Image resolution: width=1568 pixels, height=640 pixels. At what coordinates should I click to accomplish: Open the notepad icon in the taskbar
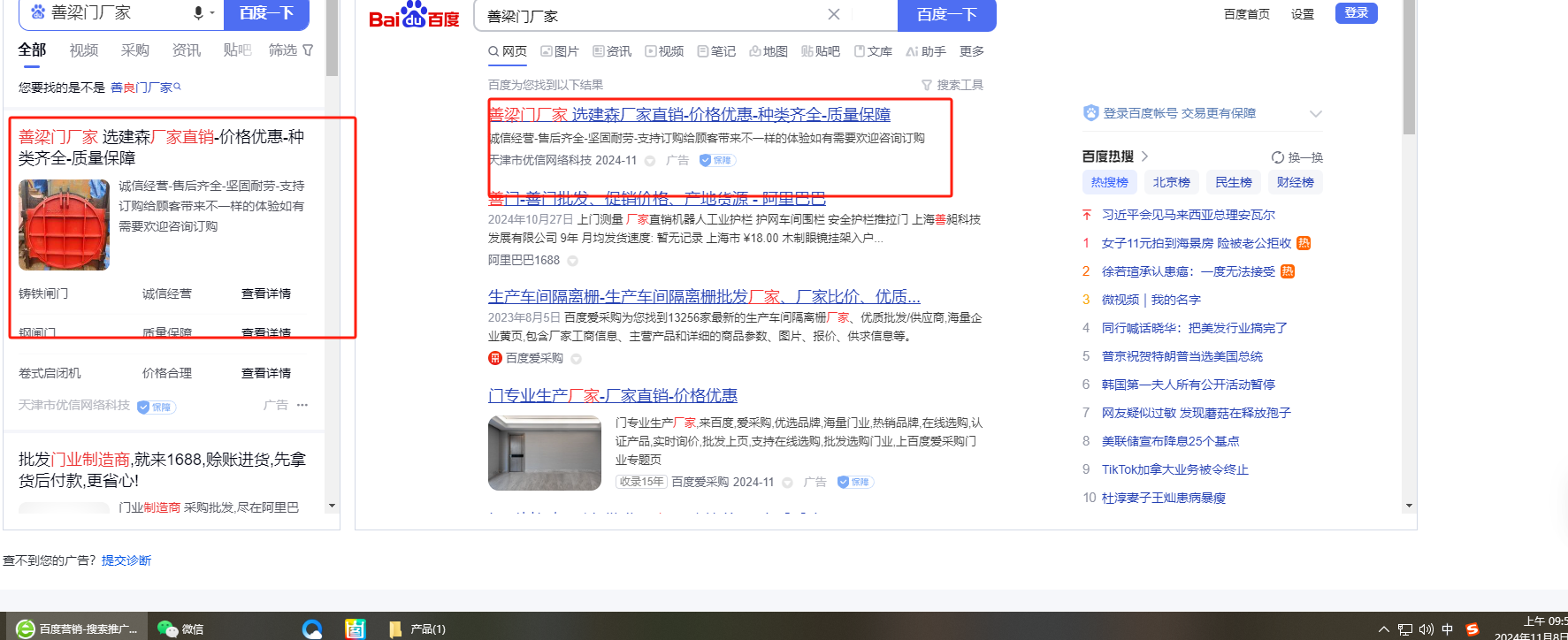click(355, 629)
